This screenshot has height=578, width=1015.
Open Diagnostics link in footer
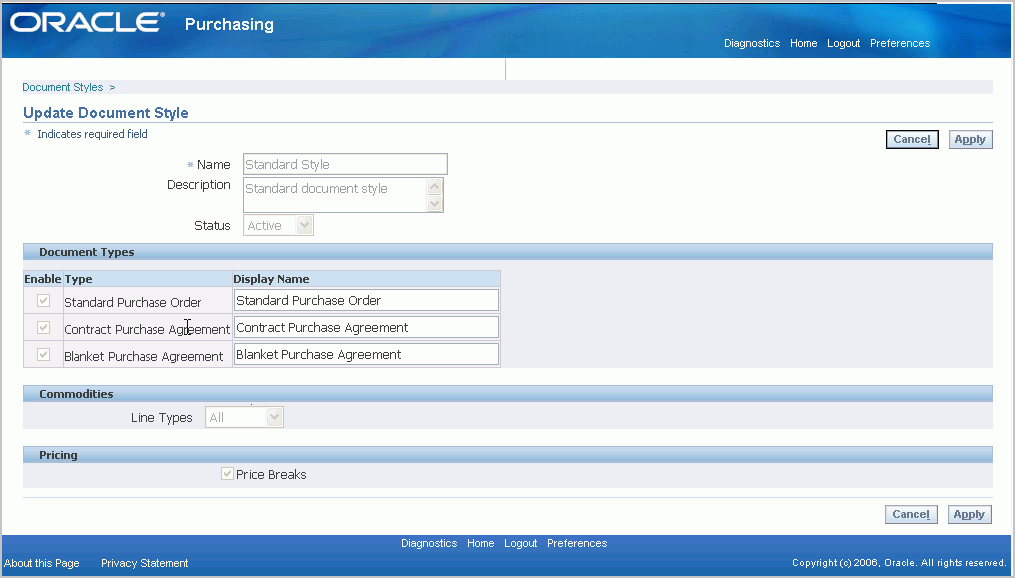(x=429, y=543)
